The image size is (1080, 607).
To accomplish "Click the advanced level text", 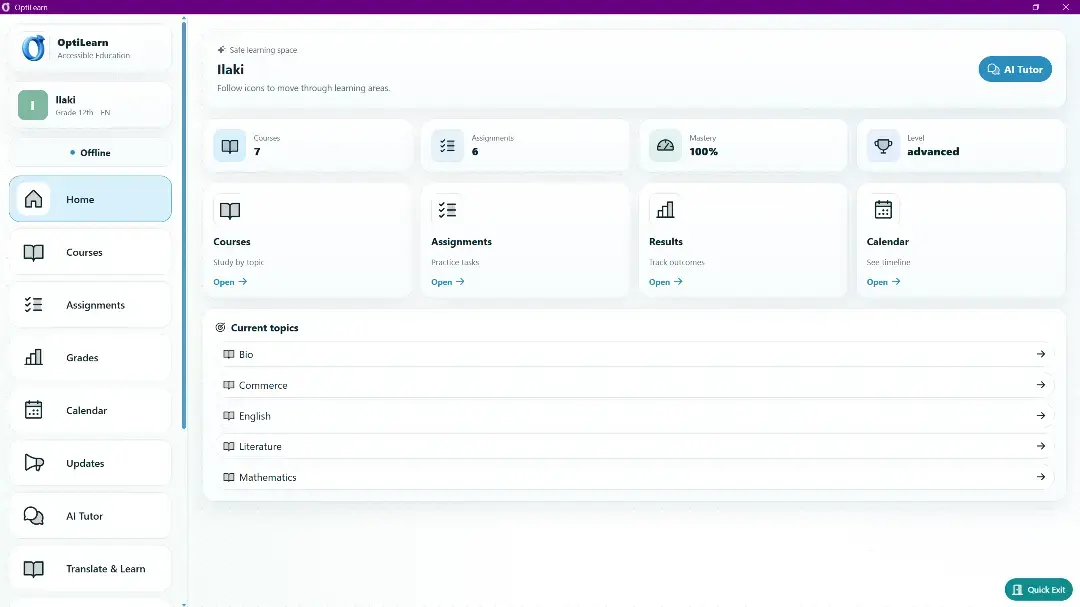I will 933,152.
